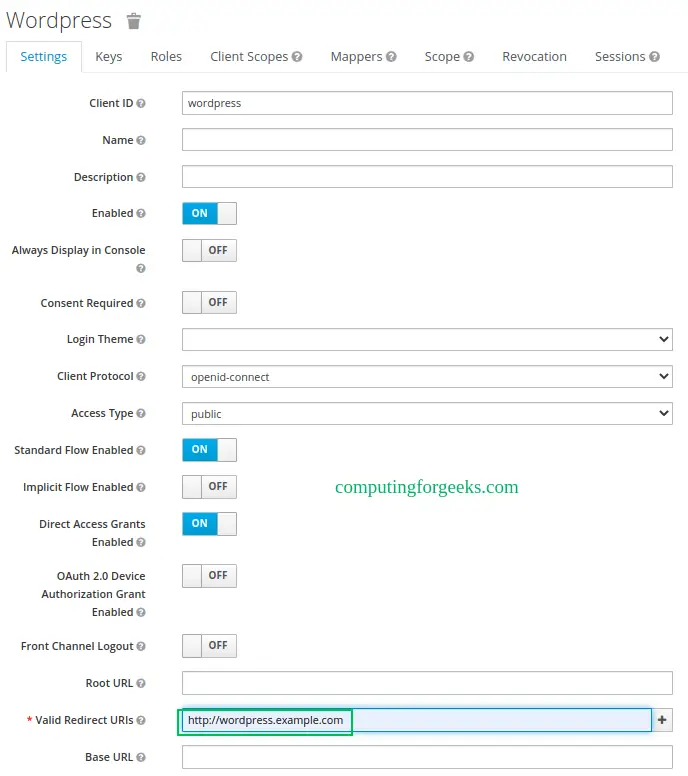Show help for Standard Flow Enabled
Screen dimensions: 688x776
click(x=141, y=450)
